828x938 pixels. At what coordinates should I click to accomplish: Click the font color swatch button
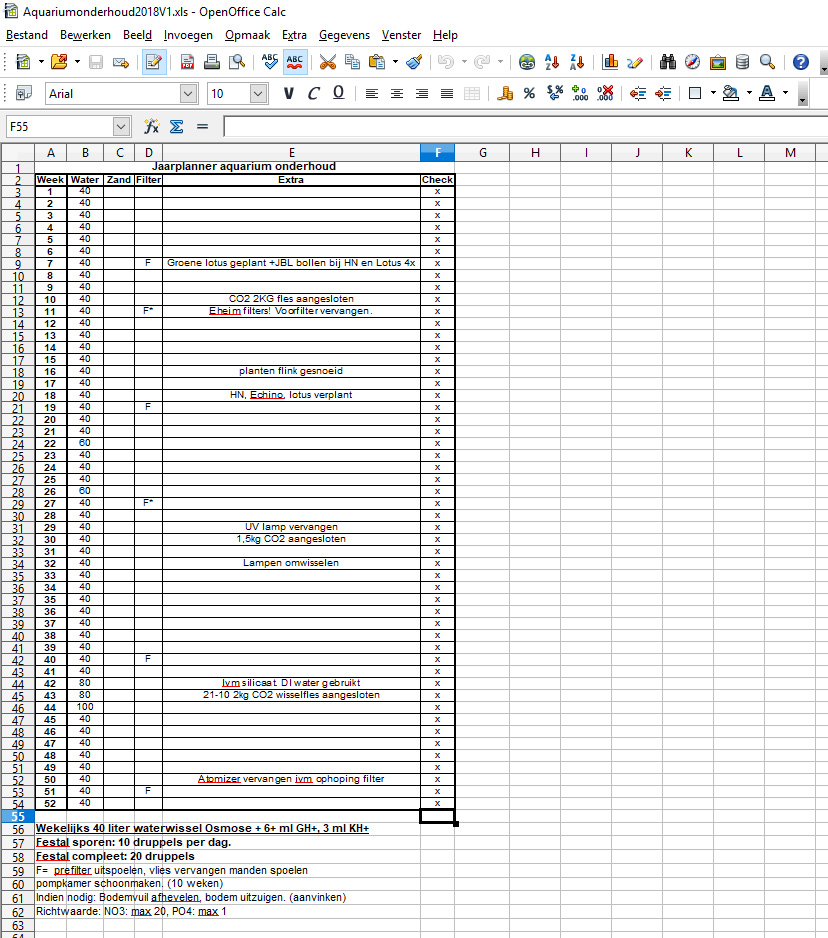click(767, 94)
